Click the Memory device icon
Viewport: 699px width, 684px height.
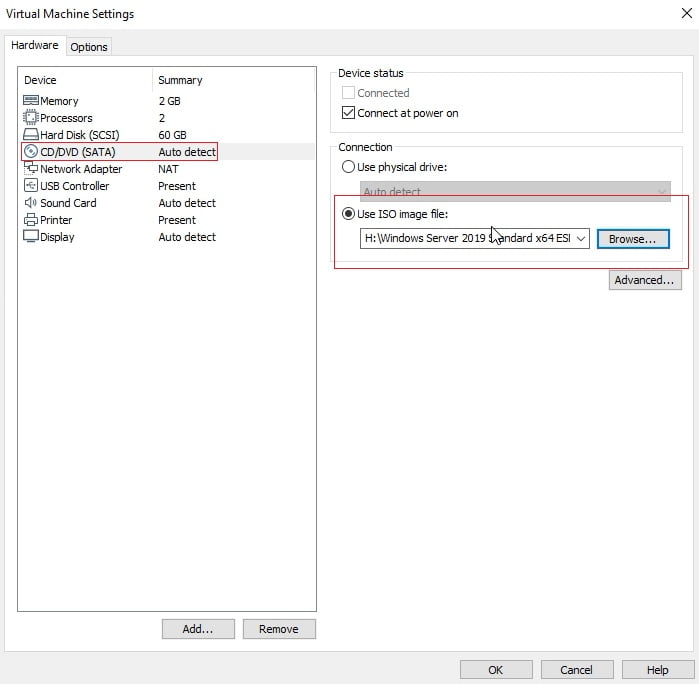(31, 100)
